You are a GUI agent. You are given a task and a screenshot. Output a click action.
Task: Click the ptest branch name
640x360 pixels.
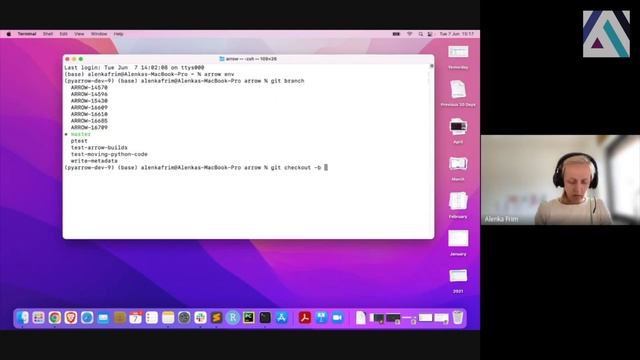pyautogui.click(x=79, y=141)
